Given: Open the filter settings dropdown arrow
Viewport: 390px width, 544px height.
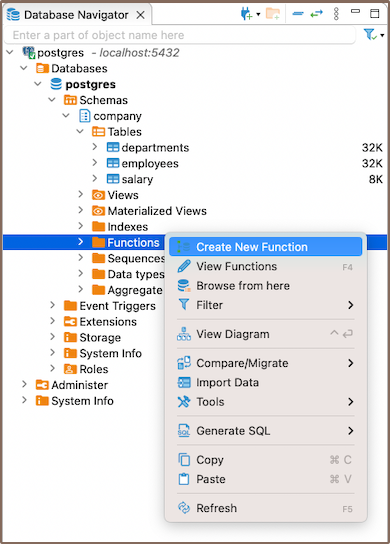Looking at the screenshot, I should (x=382, y=35).
